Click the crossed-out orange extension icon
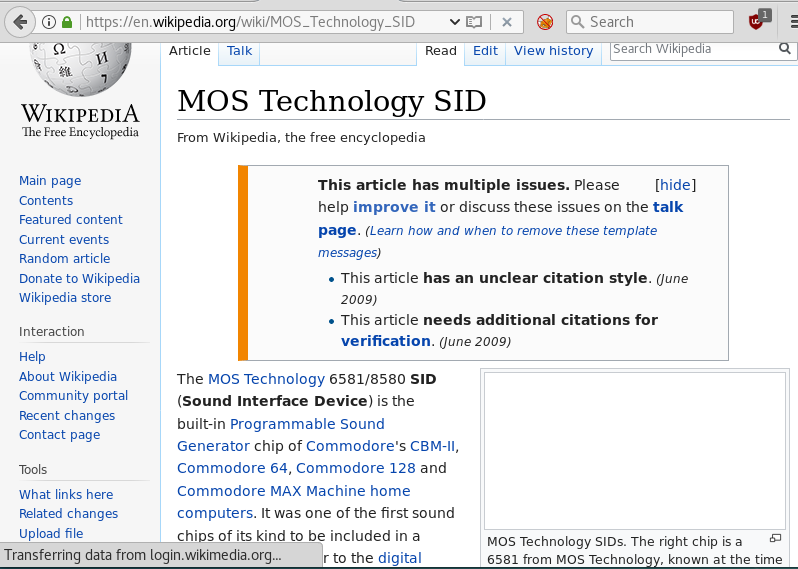 pos(545,22)
